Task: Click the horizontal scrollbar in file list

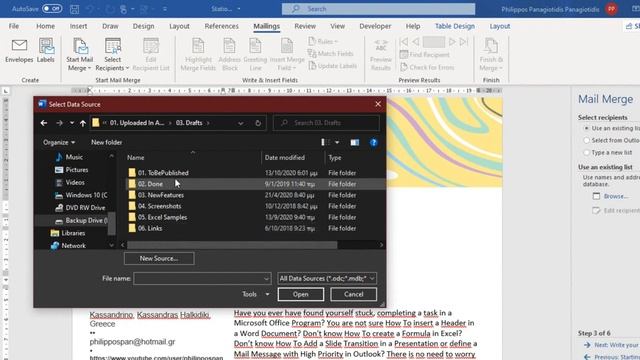Action: pos(232,245)
